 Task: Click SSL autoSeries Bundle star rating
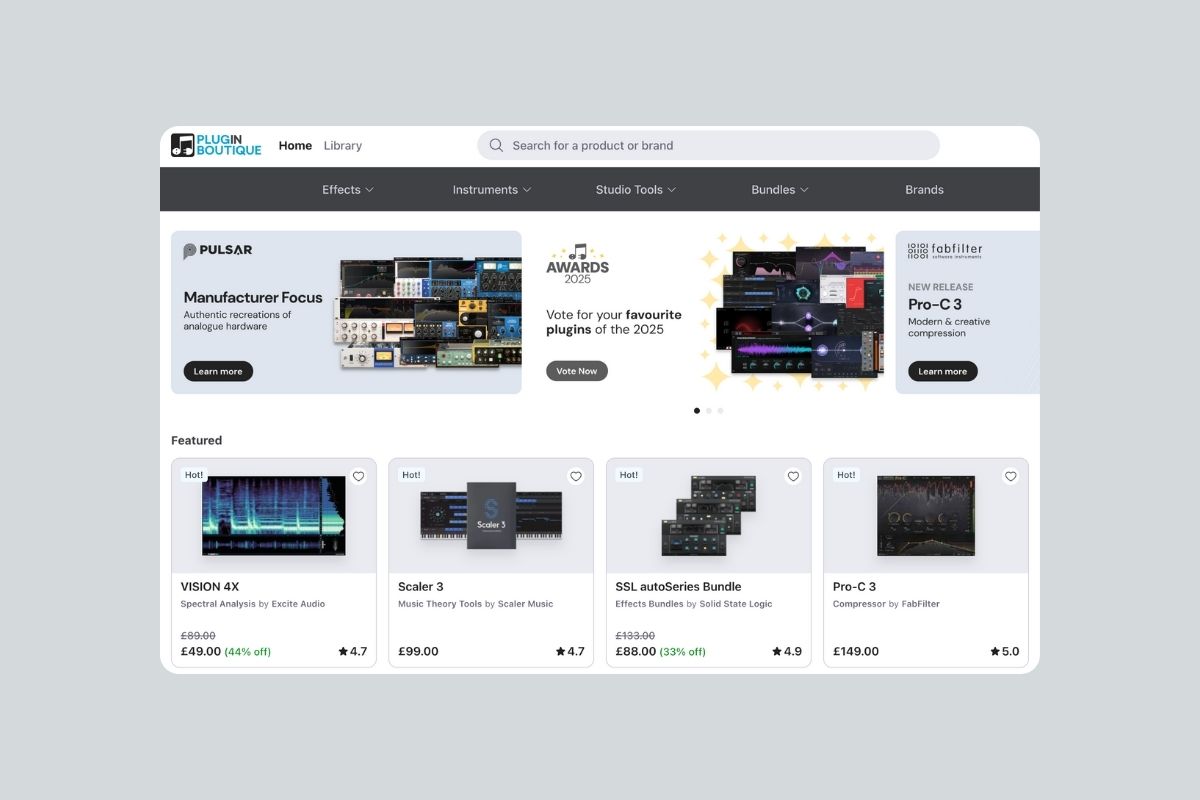[x=787, y=651]
